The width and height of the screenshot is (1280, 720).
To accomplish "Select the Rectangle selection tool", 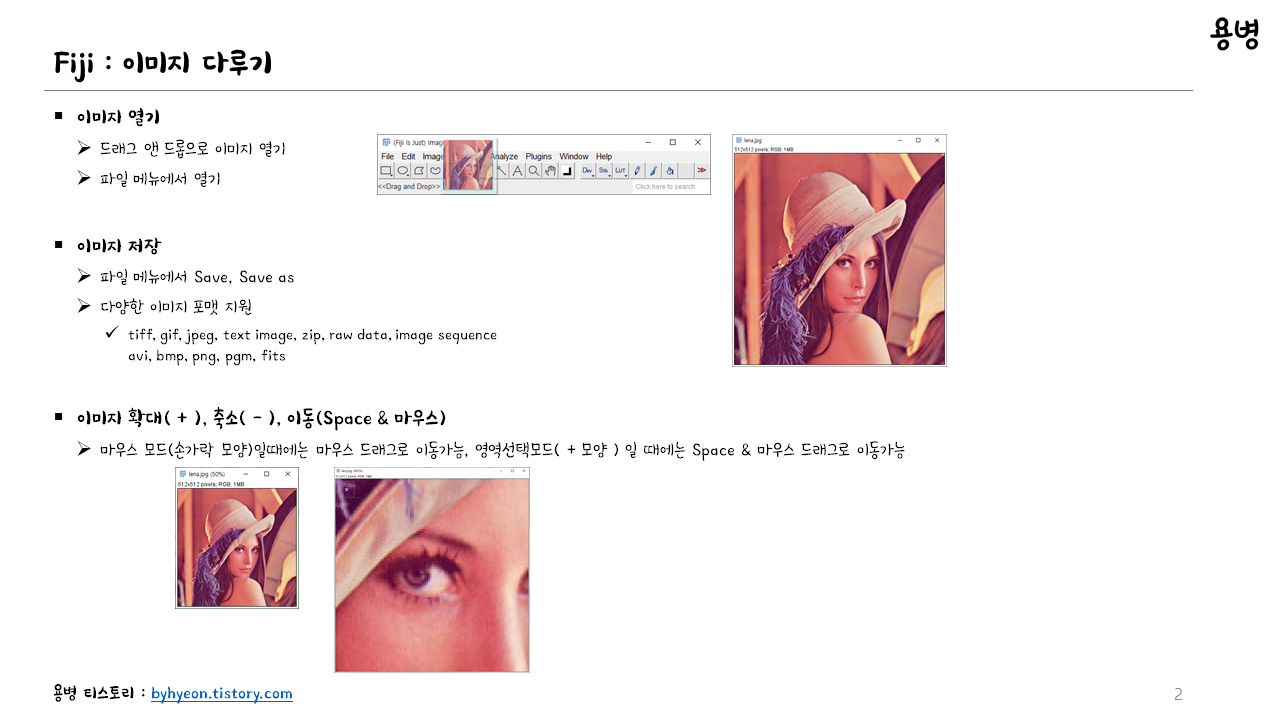I will (386, 171).
